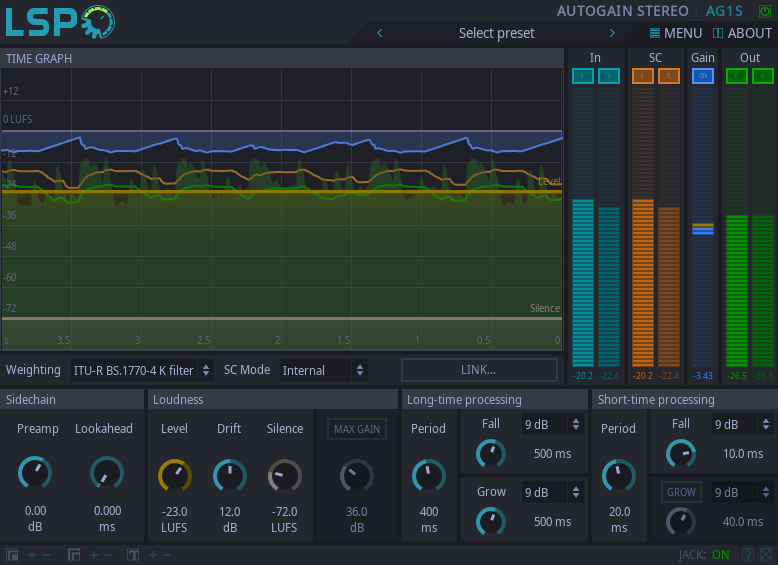The height and width of the screenshot is (565, 778).
Task: Click the short-time Period knob
Action: click(x=619, y=476)
